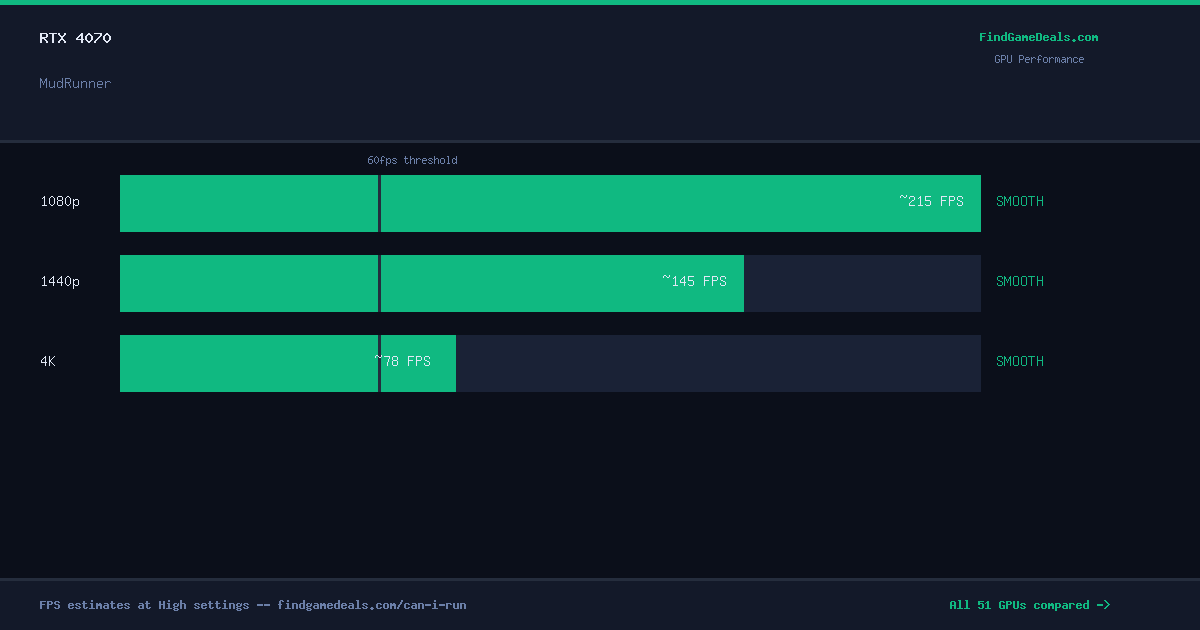Click the 1080p resolution label
The height and width of the screenshot is (630, 1200).
pyautogui.click(x=60, y=202)
